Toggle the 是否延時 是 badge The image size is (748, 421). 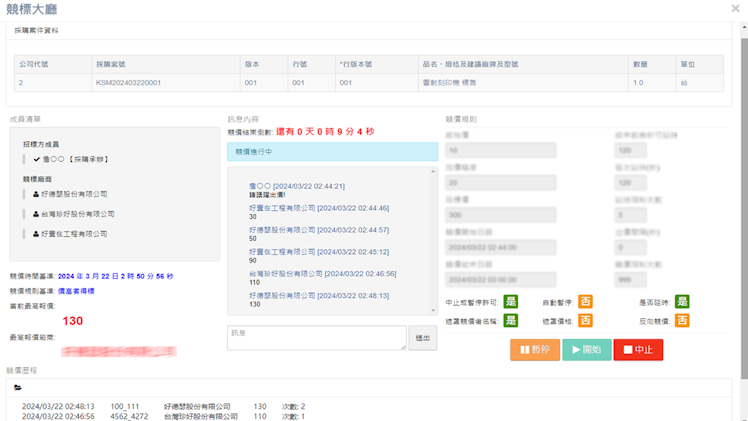tap(682, 301)
